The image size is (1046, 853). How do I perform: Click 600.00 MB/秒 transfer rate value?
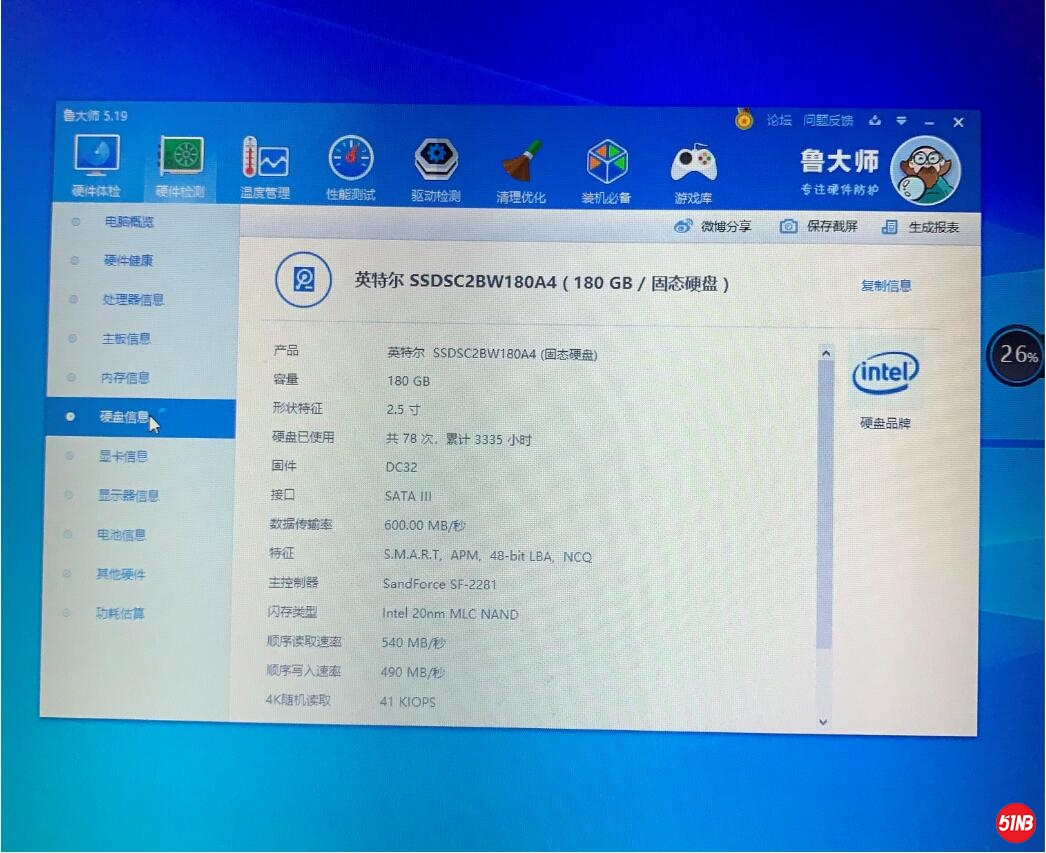[x=424, y=526]
